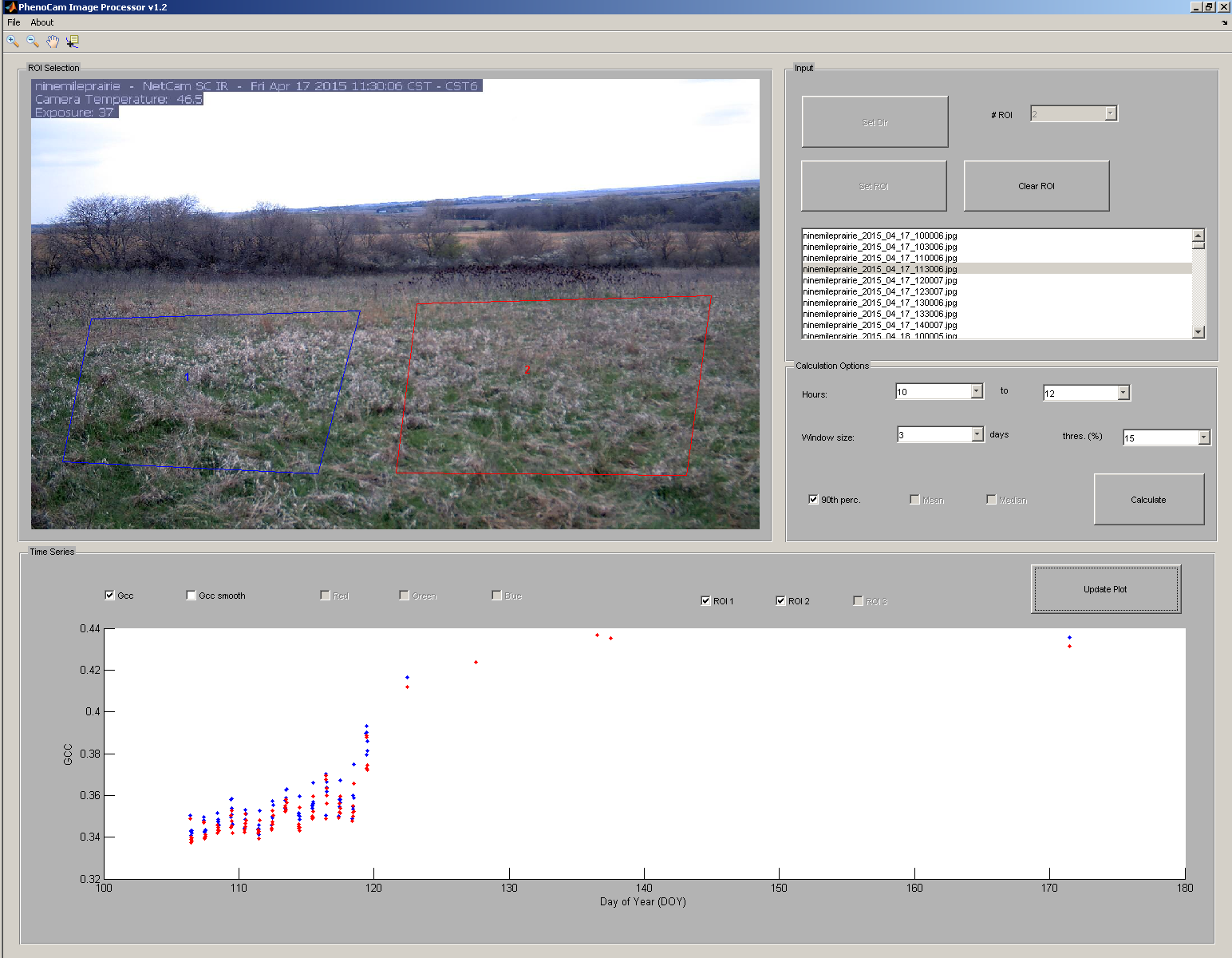Activate the Pan hand tool
Image resolution: width=1232 pixels, height=958 pixels.
[x=53, y=42]
